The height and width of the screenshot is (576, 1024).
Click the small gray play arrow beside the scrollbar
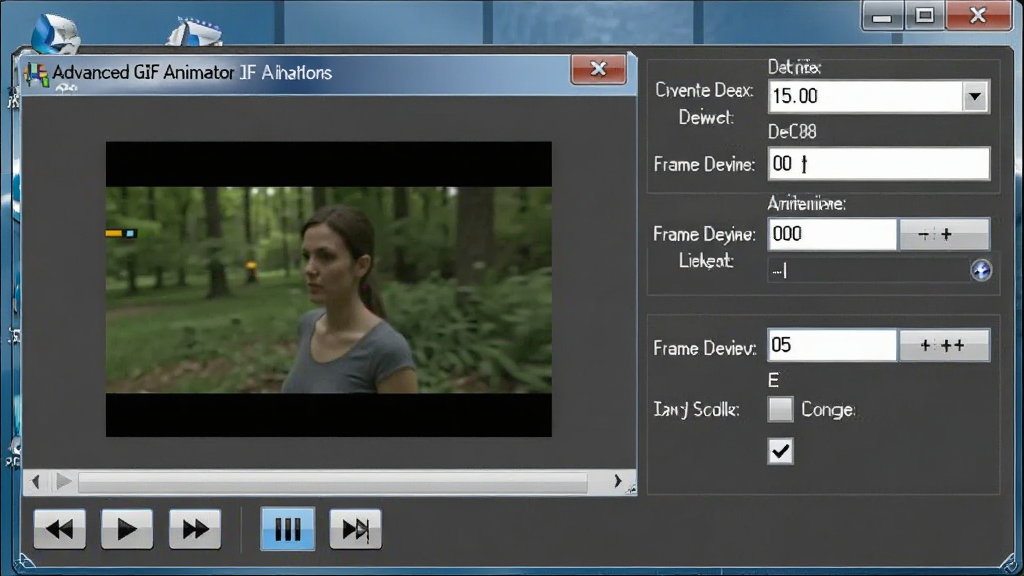63,482
